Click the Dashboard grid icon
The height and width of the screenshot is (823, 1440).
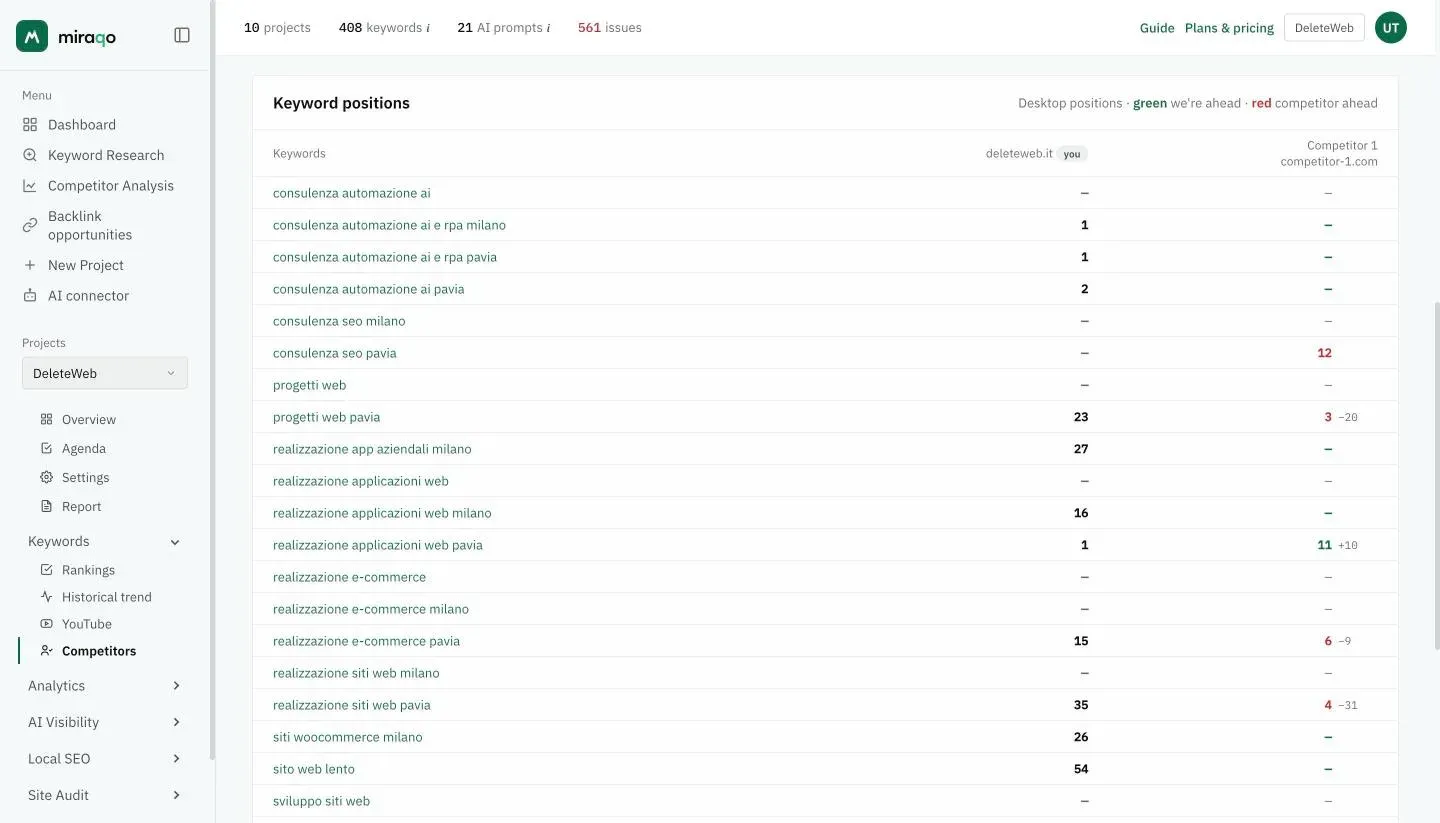30,125
